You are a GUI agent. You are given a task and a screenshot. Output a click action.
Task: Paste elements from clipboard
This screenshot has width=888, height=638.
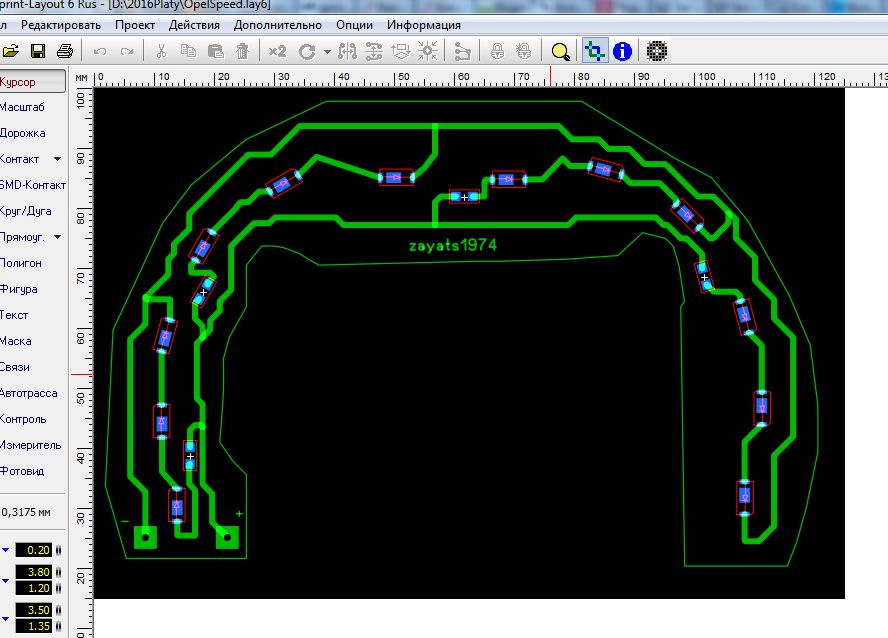pyautogui.click(x=216, y=52)
